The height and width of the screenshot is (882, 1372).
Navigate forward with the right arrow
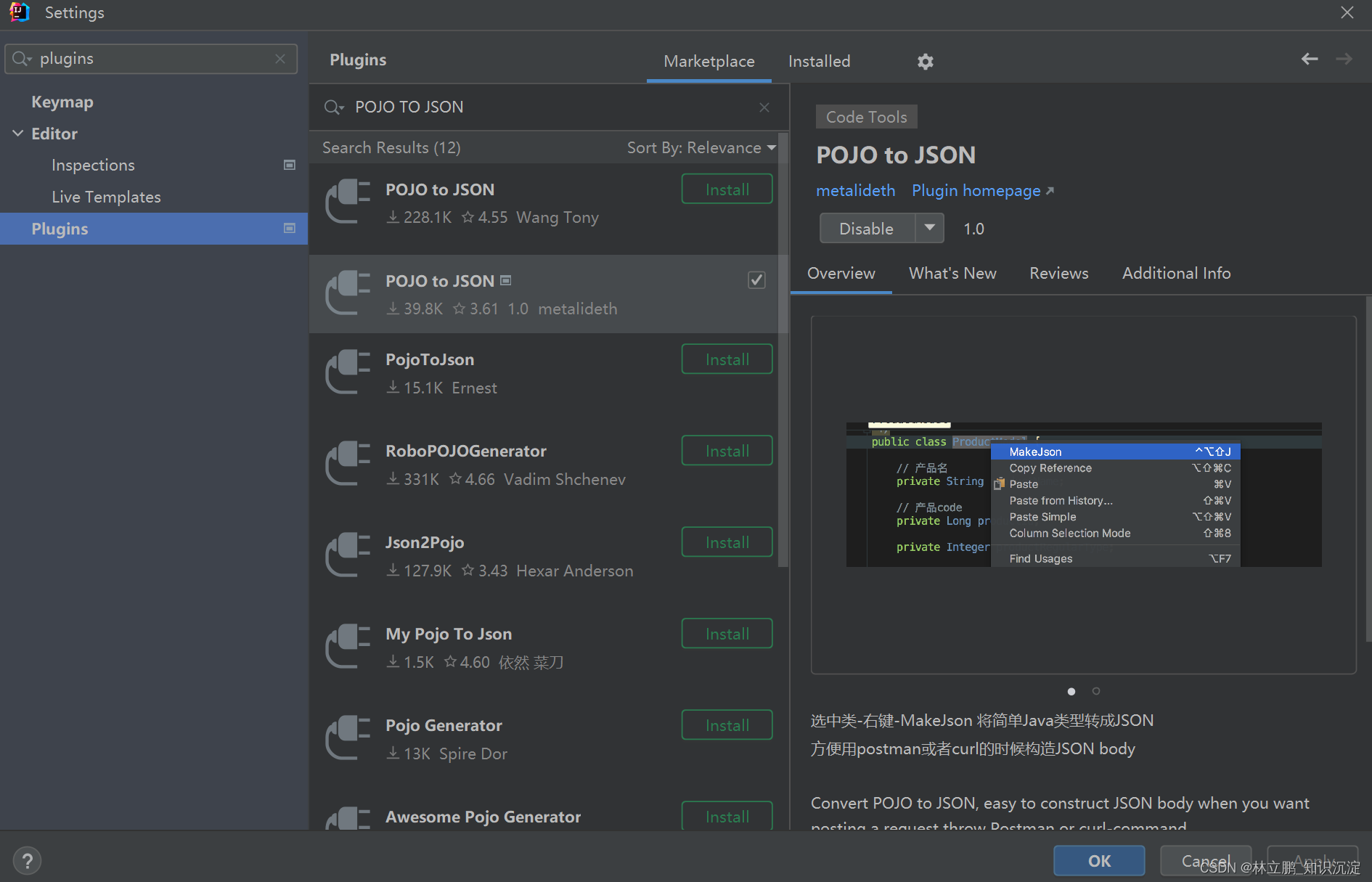pos(1344,59)
